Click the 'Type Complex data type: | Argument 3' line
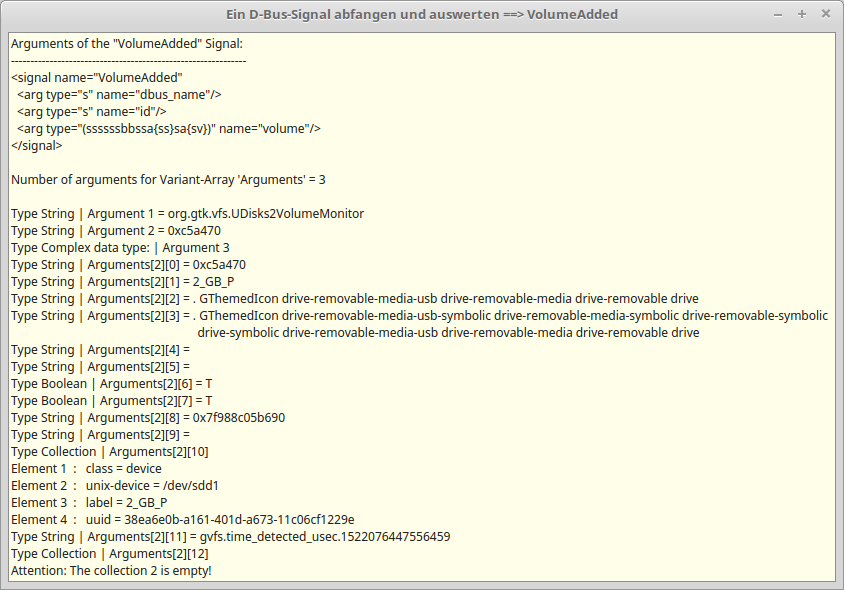Screen dimensions: 844x590 120,248
